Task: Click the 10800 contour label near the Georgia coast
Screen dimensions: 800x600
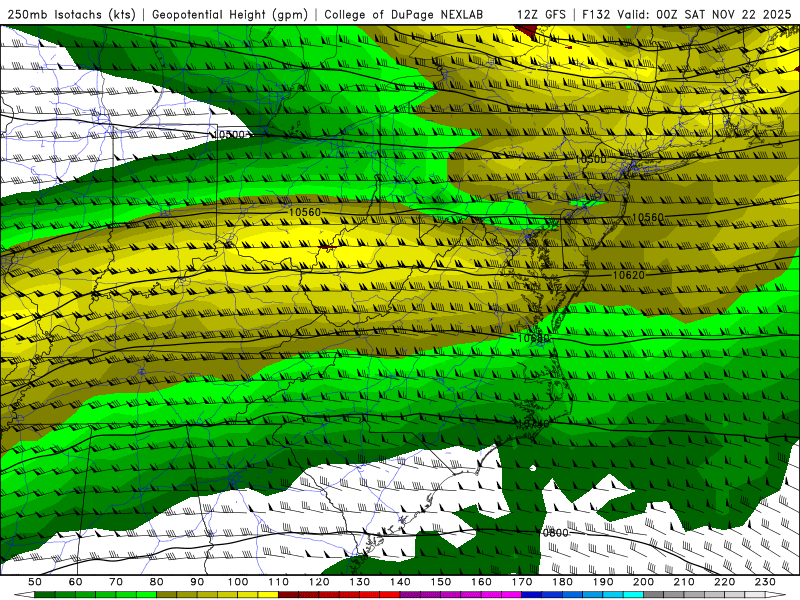Action: tap(554, 533)
